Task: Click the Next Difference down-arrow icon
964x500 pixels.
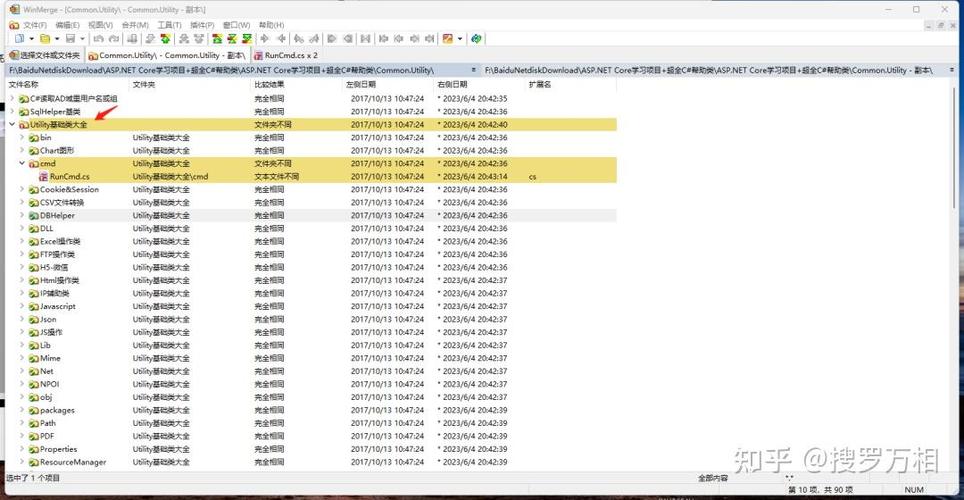Action: [149, 39]
